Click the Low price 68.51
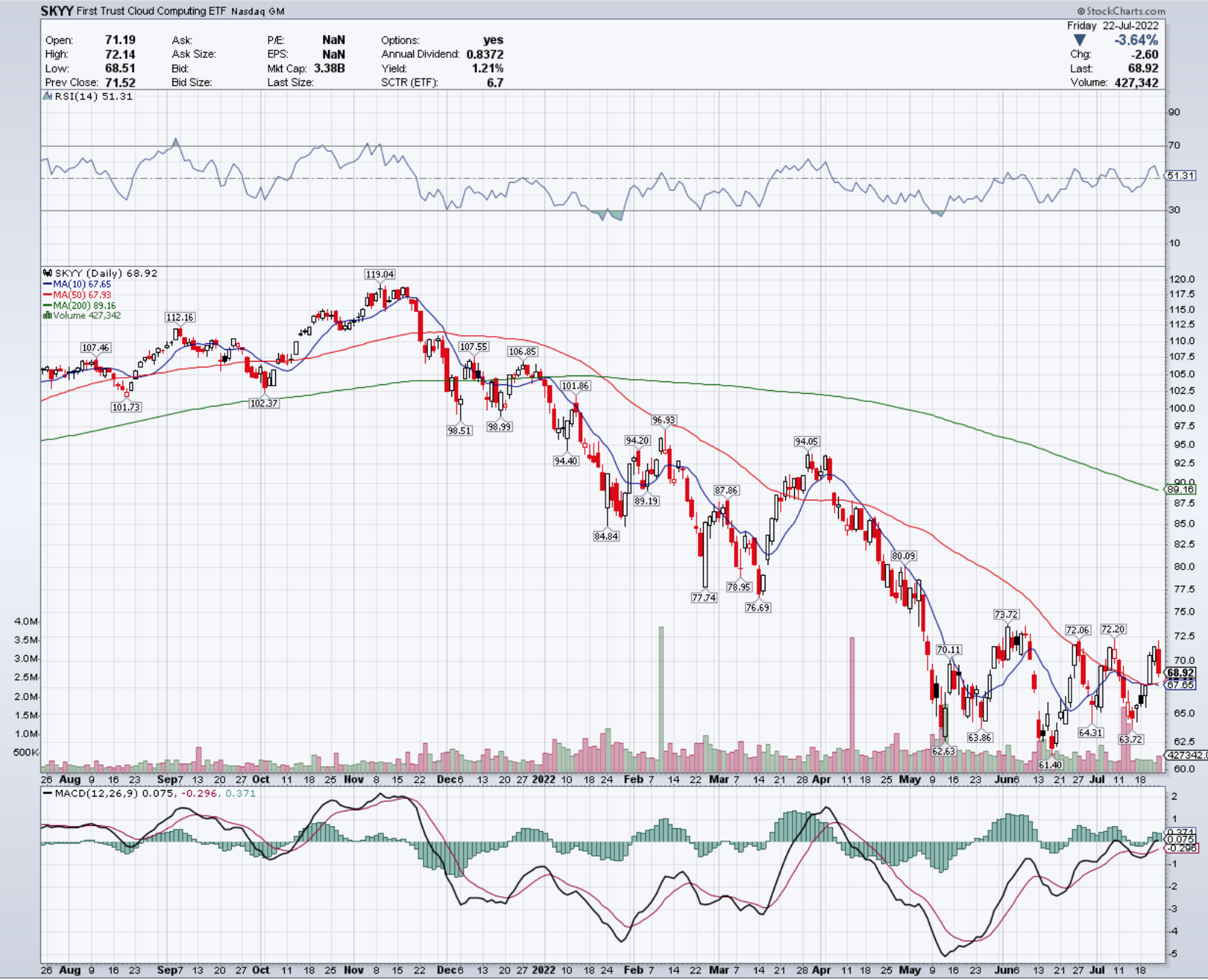1208x980 pixels. (x=120, y=67)
